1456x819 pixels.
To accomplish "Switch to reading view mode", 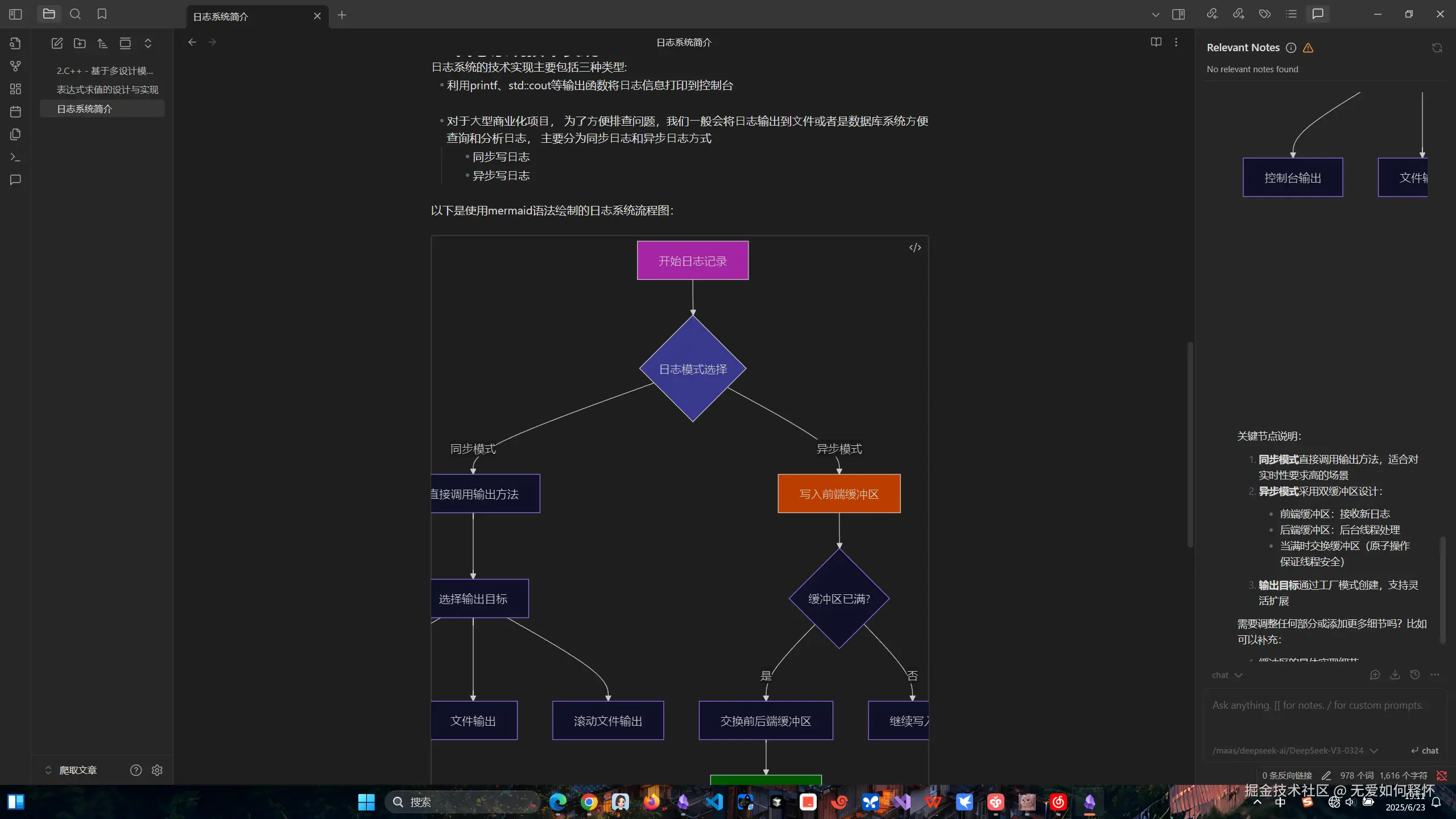I will (x=1156, y=42).
